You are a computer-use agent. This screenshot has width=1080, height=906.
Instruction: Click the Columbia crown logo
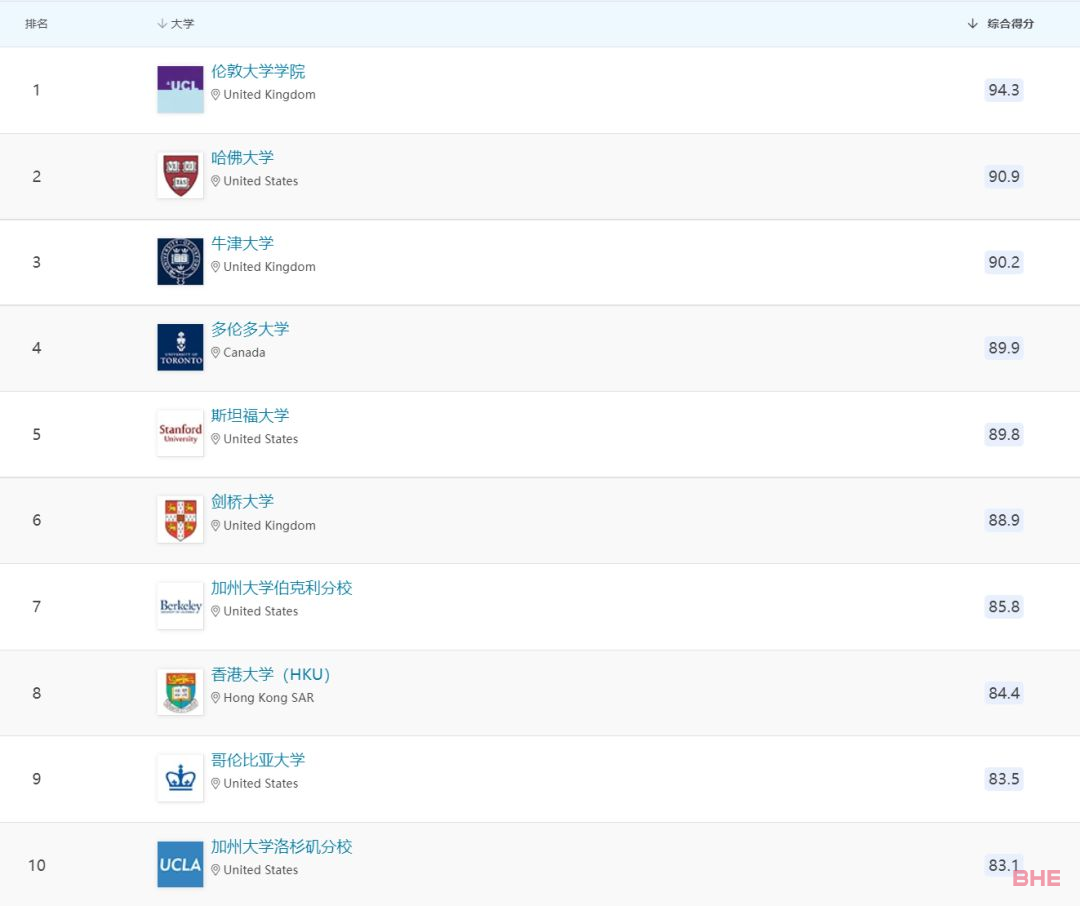[180, 779]
